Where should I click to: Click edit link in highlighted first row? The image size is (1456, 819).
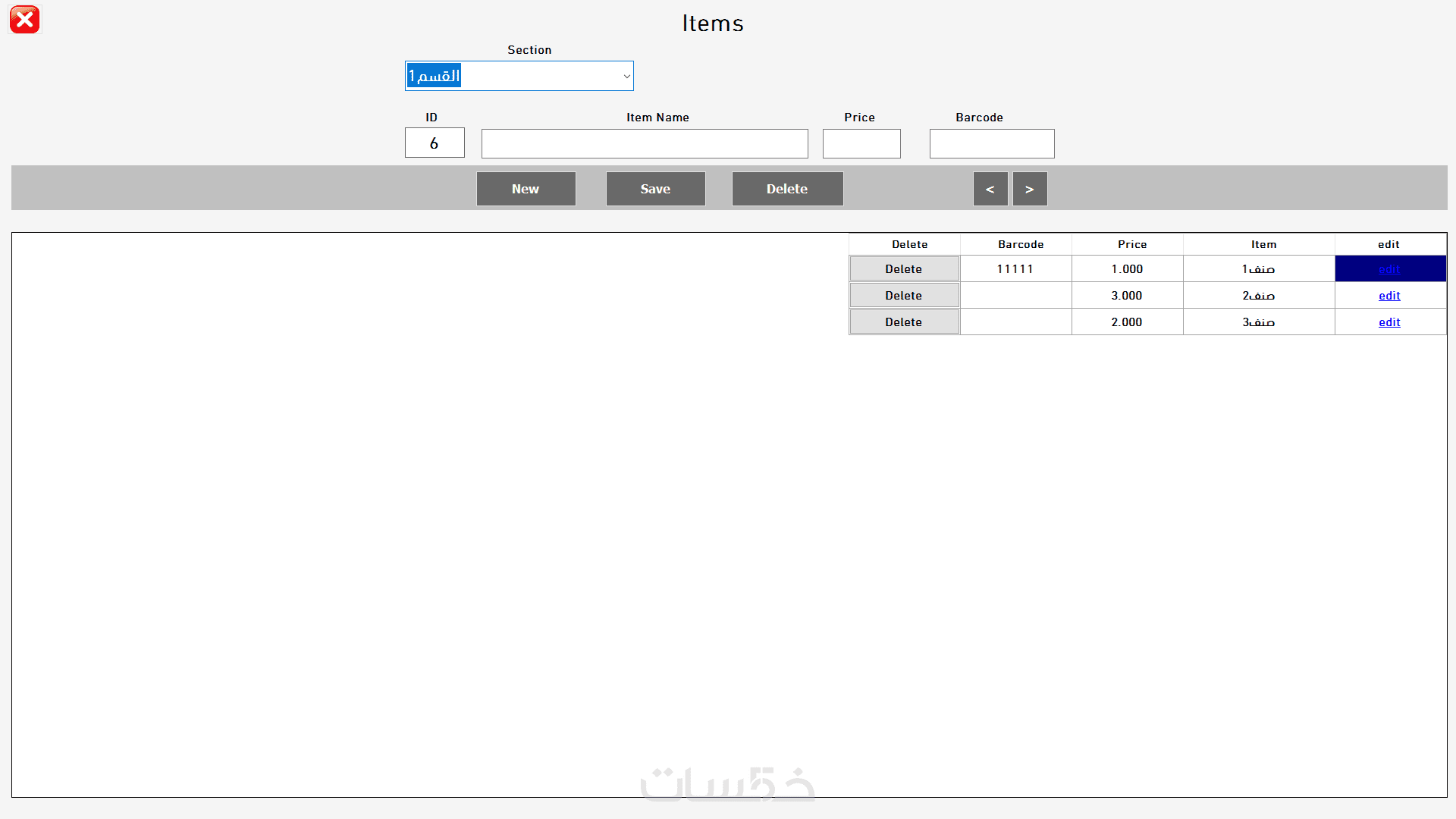(x=1389, y=269)
